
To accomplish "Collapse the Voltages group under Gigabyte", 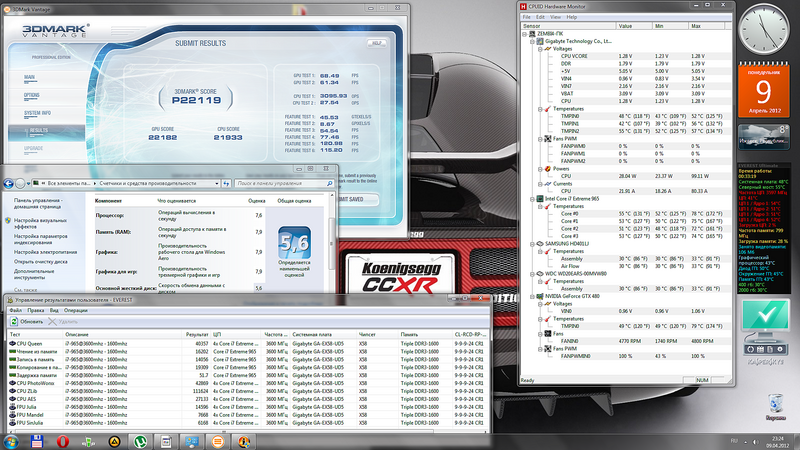I will (x=540, y=48).
